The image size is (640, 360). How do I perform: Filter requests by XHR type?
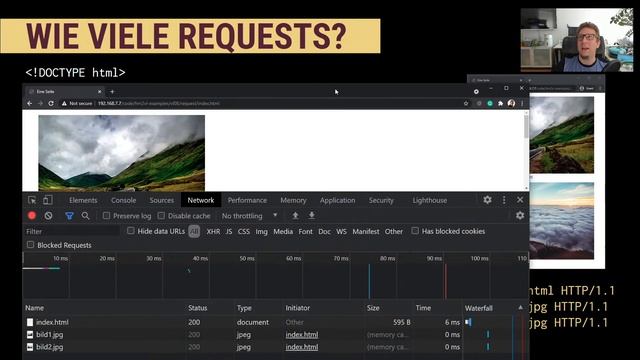(213, 231)
